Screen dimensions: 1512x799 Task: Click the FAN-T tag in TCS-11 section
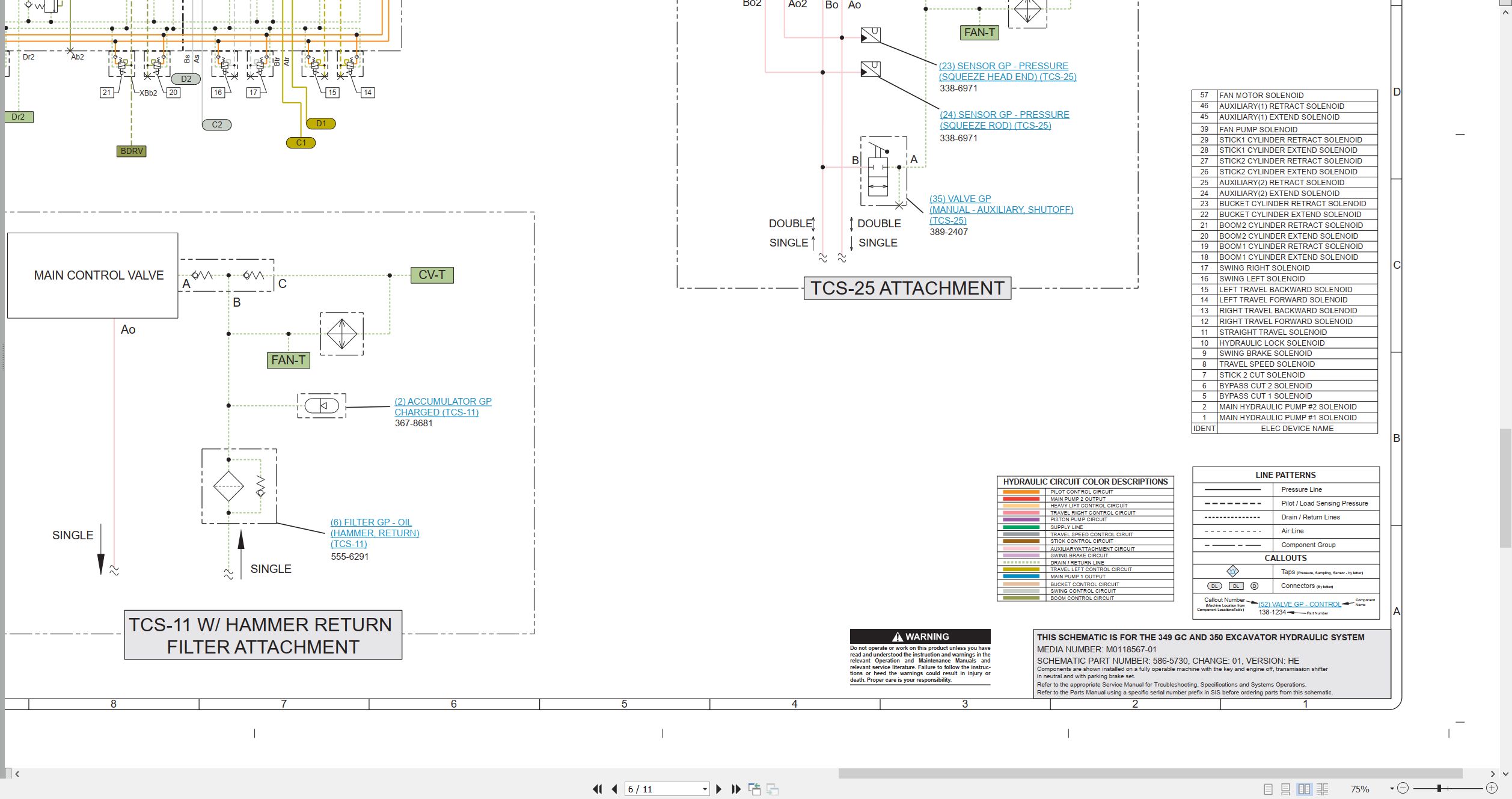point(289,360)
